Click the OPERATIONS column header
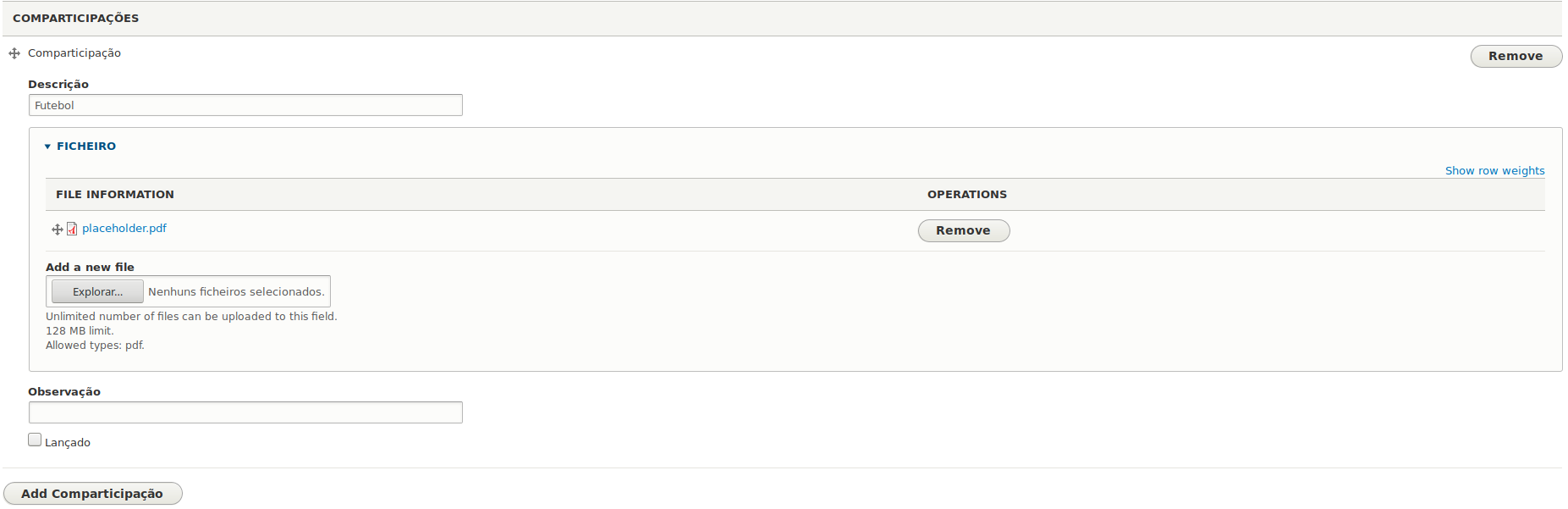This screenshot has height=509, width=1568. 967,195
